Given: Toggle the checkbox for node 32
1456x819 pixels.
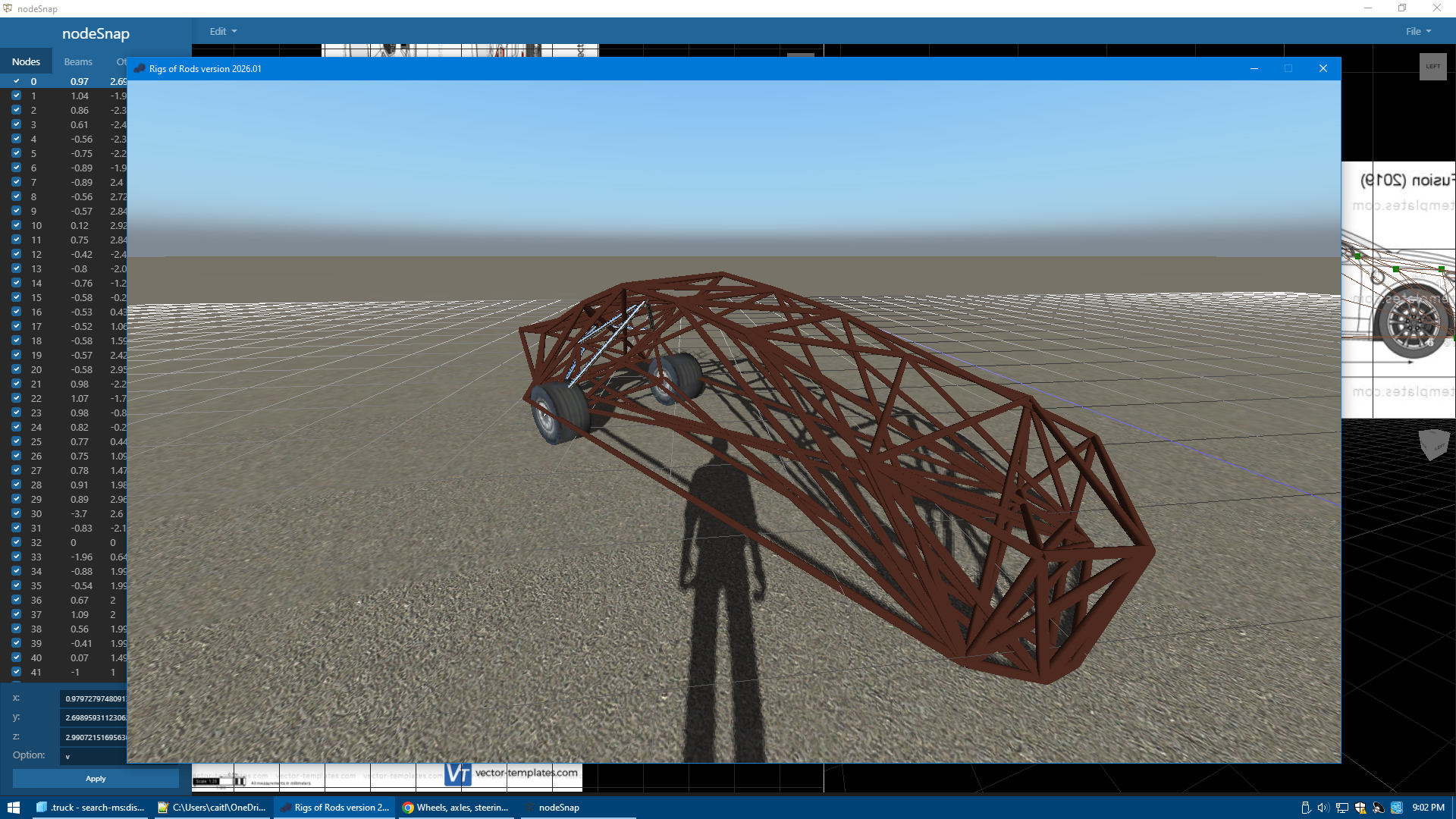Looking at the screenshot, I should (x=16, y=542).
